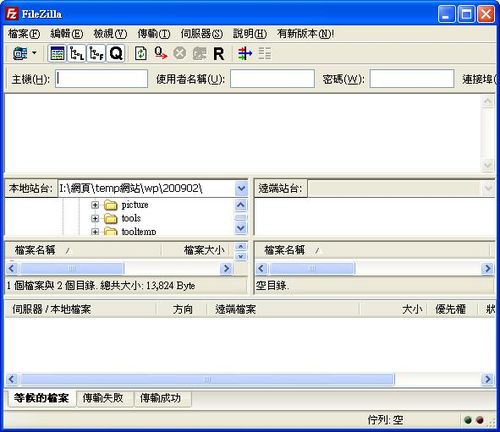Expand the tooltemp folder node
The height and width of the screenshot is (432, 500).
click(x=95, y=231)
